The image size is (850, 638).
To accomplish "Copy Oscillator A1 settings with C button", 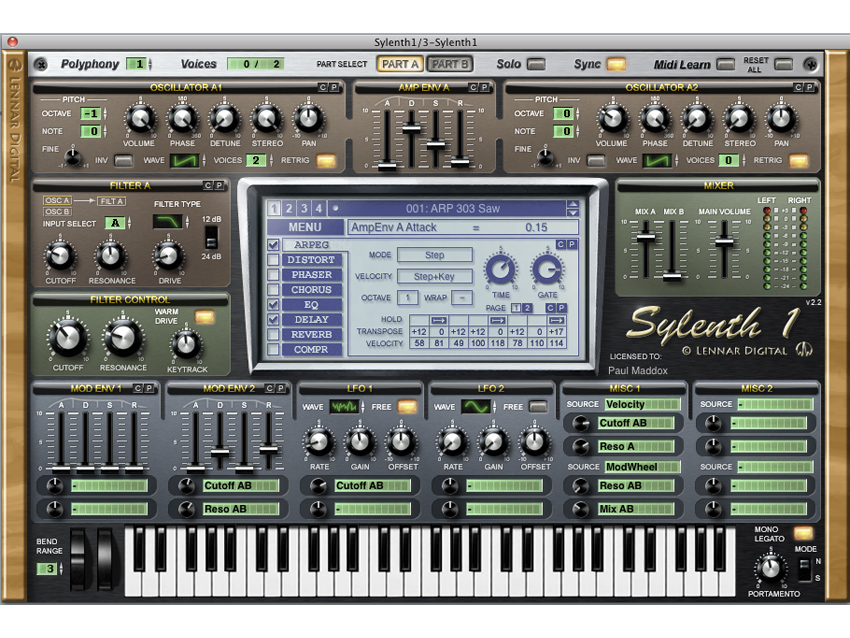I will [x=323, y=87].
